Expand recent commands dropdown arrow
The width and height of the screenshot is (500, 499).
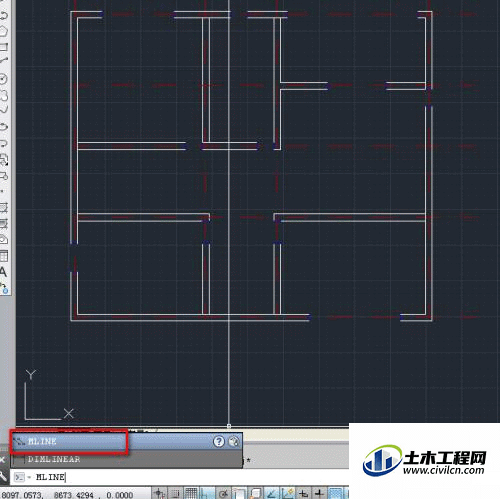[x=29, y=477]
